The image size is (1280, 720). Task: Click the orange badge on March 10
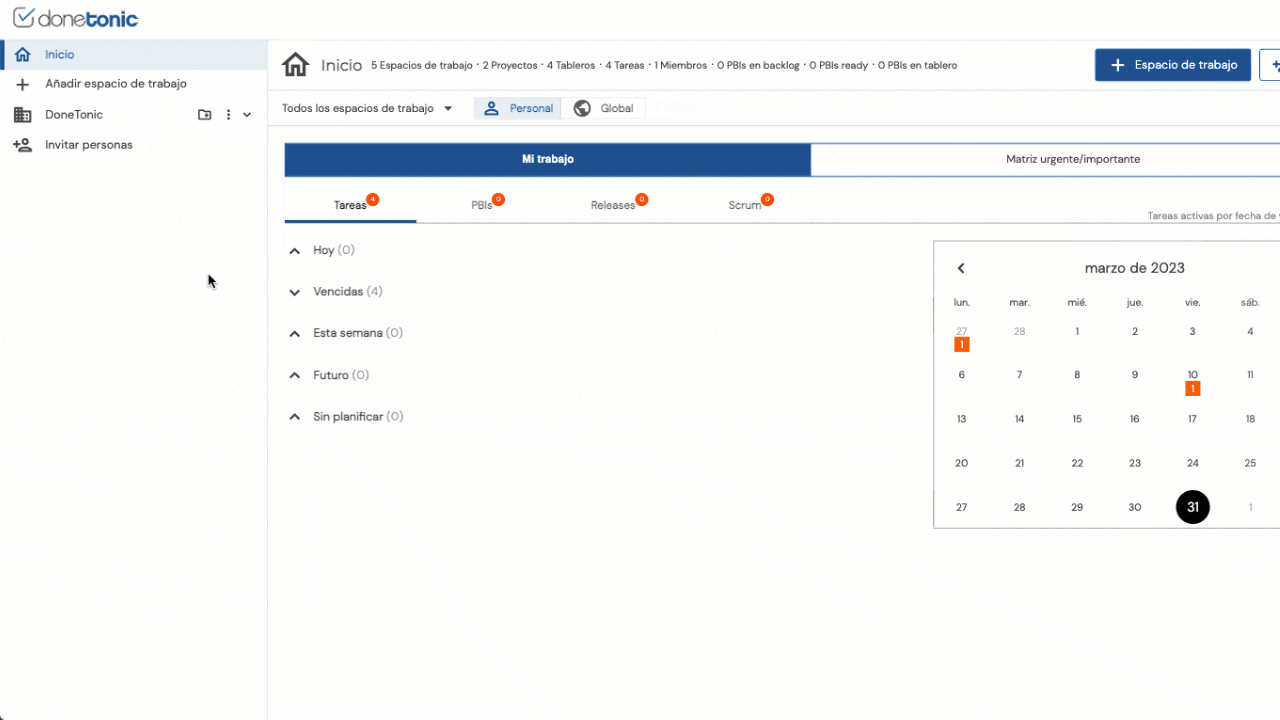click(1192, 388)
